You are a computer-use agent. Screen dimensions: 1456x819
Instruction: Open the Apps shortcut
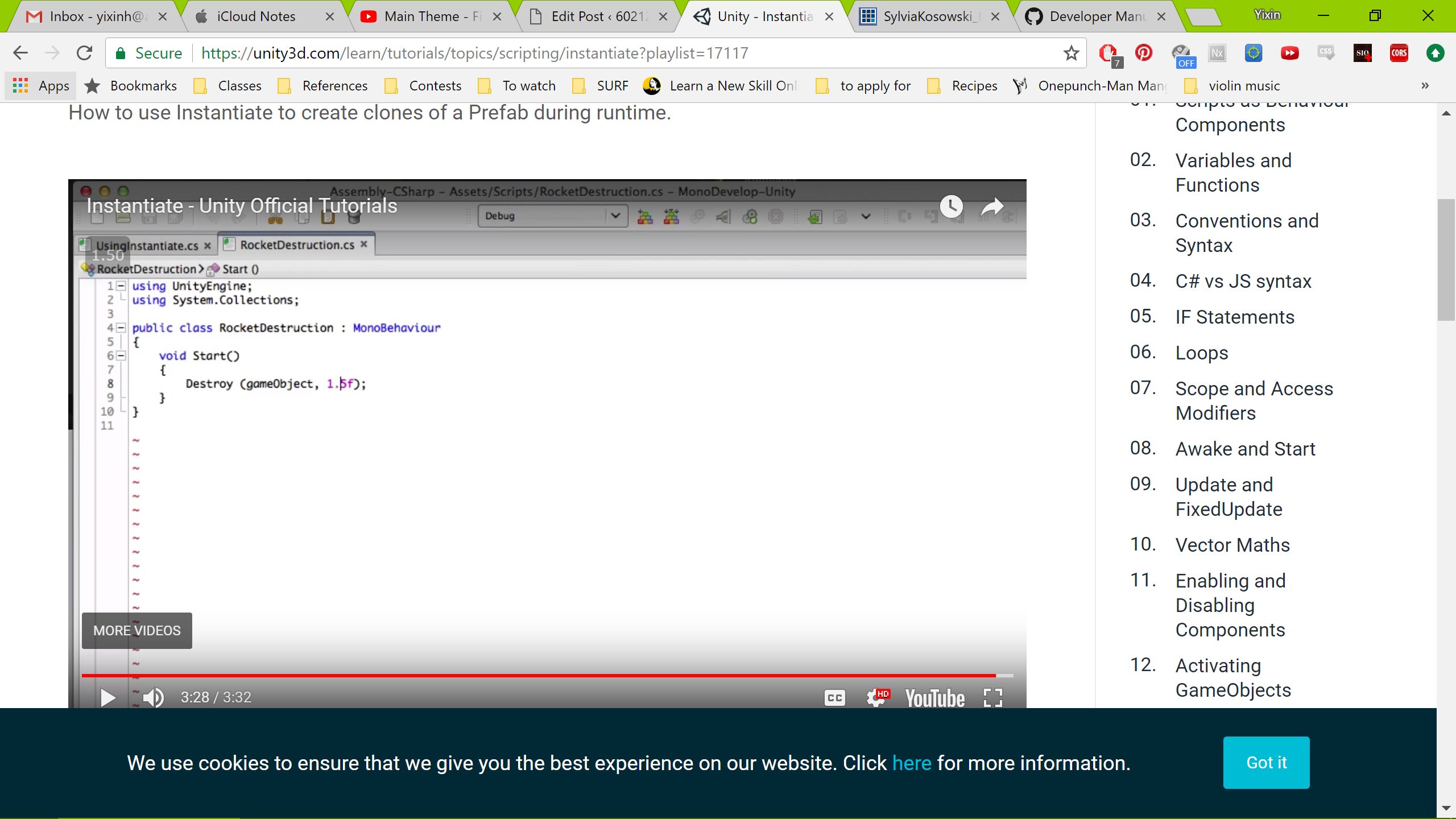pyautogui.click(x=41, y=86)
